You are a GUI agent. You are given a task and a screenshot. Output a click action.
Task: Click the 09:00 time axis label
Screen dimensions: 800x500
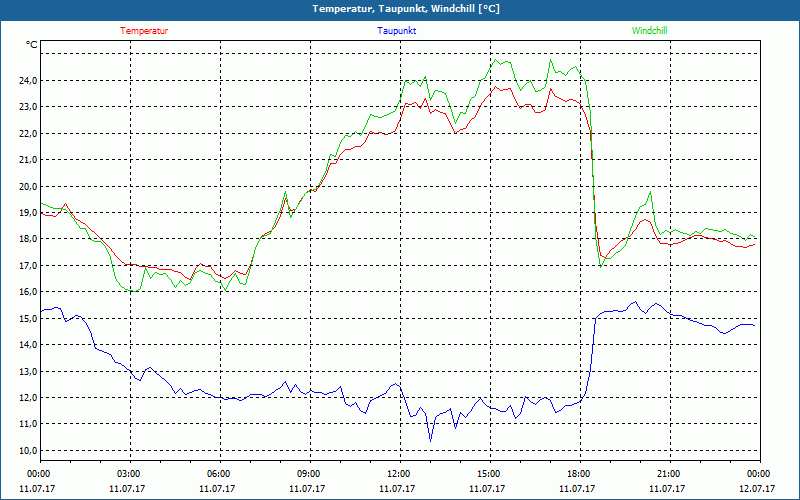coord(308,474)
